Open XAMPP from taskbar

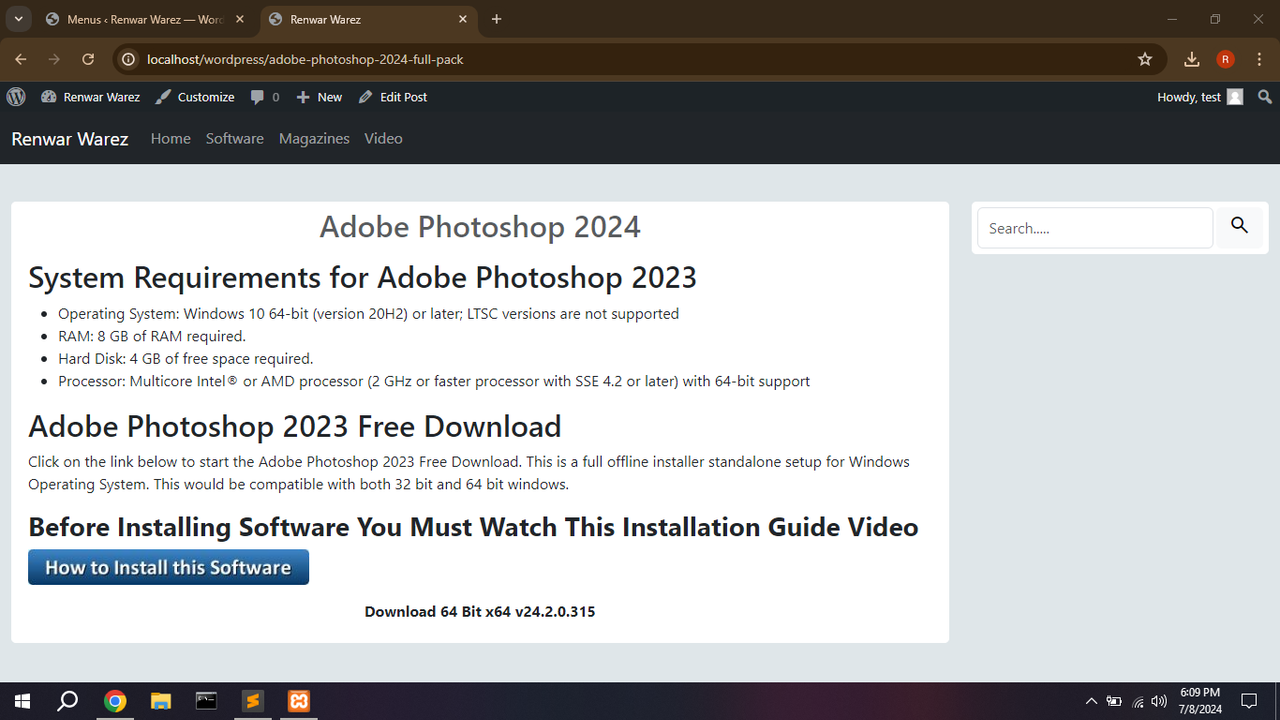(299, 701)
